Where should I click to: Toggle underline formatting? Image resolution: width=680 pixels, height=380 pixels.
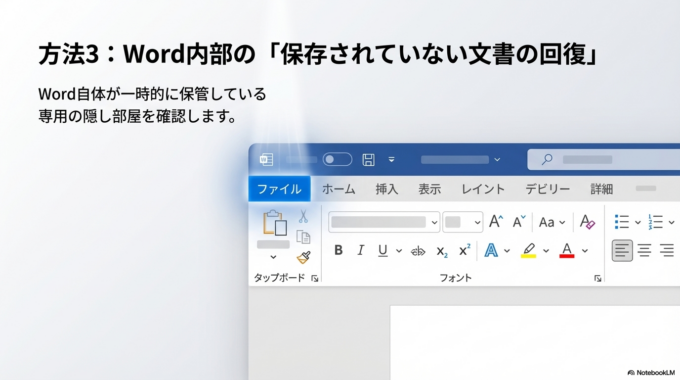click(x=382, y=250)
